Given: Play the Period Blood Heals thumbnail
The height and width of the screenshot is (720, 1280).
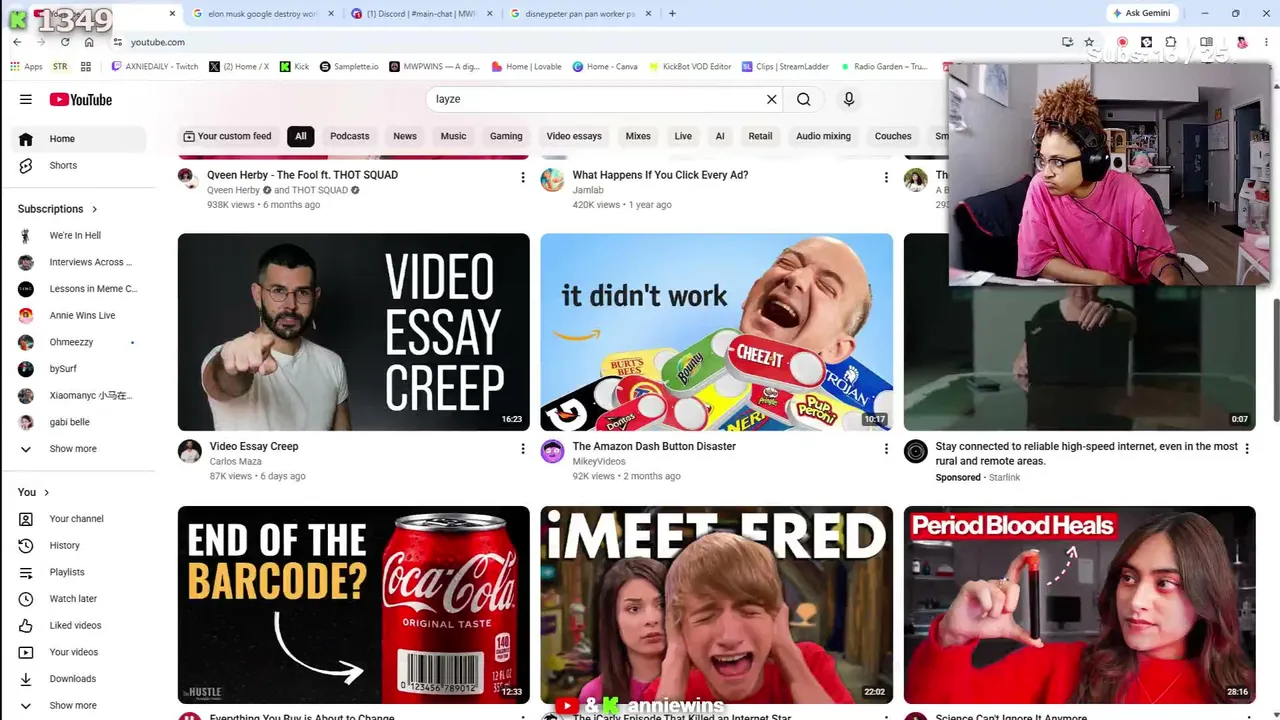Looking at the screenshot, I should (x=1079, y=605).
